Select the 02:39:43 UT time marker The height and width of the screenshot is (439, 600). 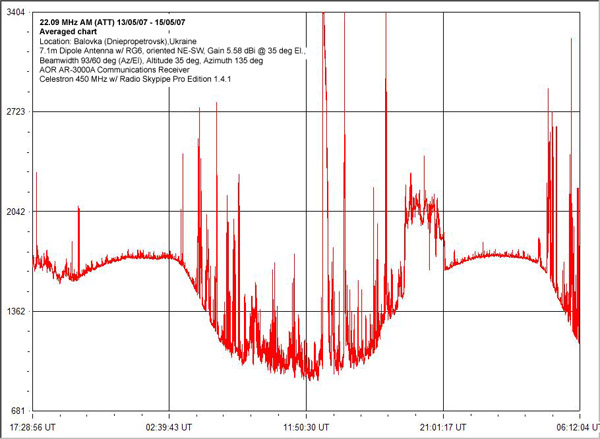coord(169,425)
